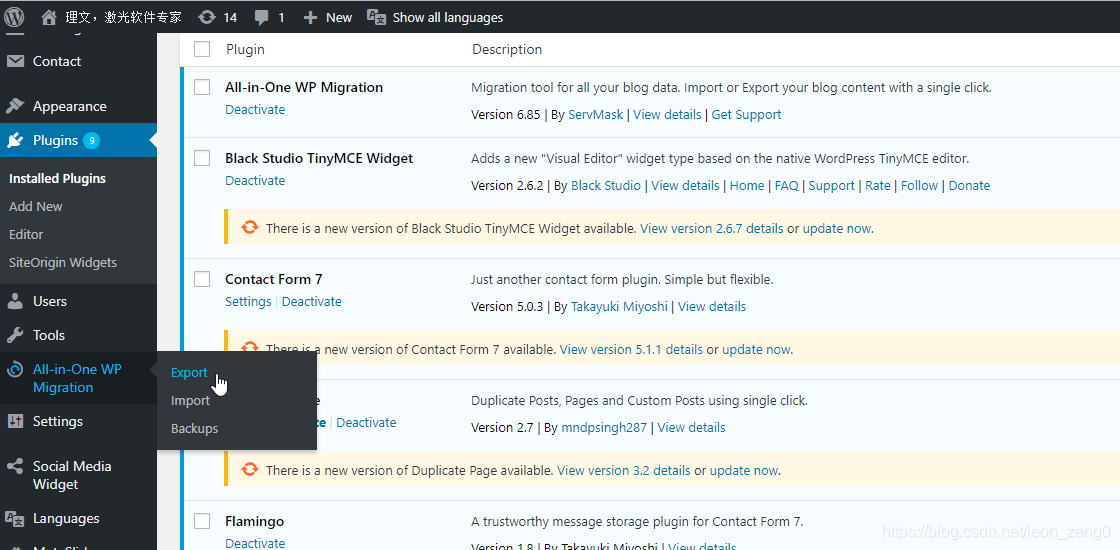Click Get Support for All-in-One WP Migration

pyautogui.click(x=746, y=114)
